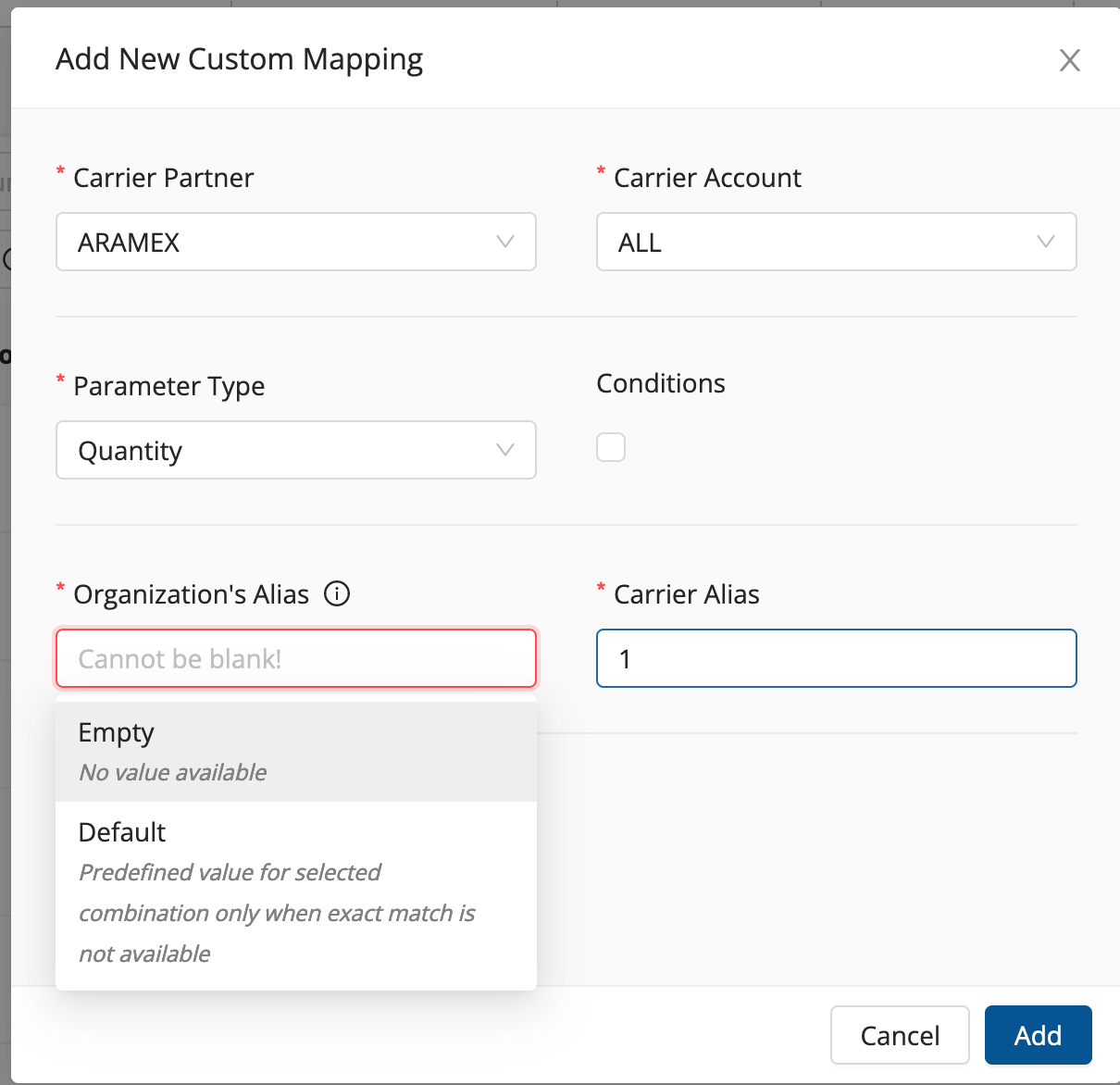
Task: Click the Parameter Type field label
Action: 168,386
